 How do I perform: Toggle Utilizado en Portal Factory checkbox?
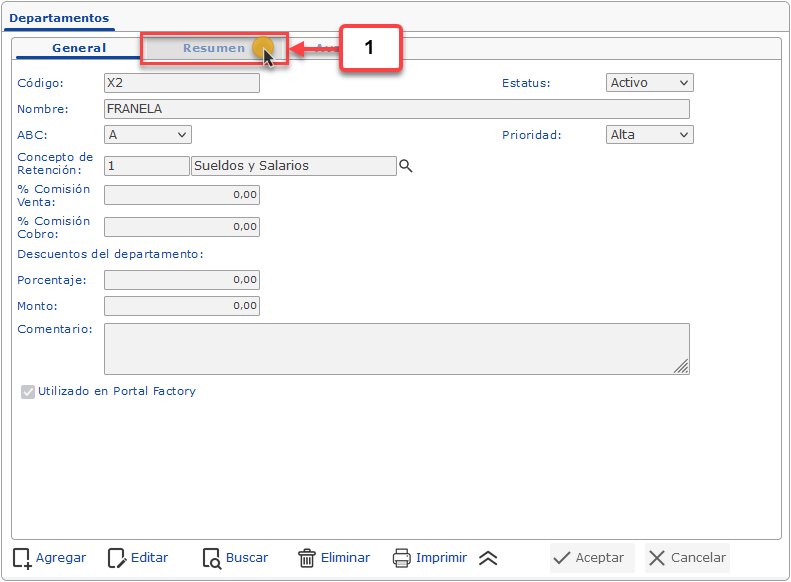[x=28, y=392]
